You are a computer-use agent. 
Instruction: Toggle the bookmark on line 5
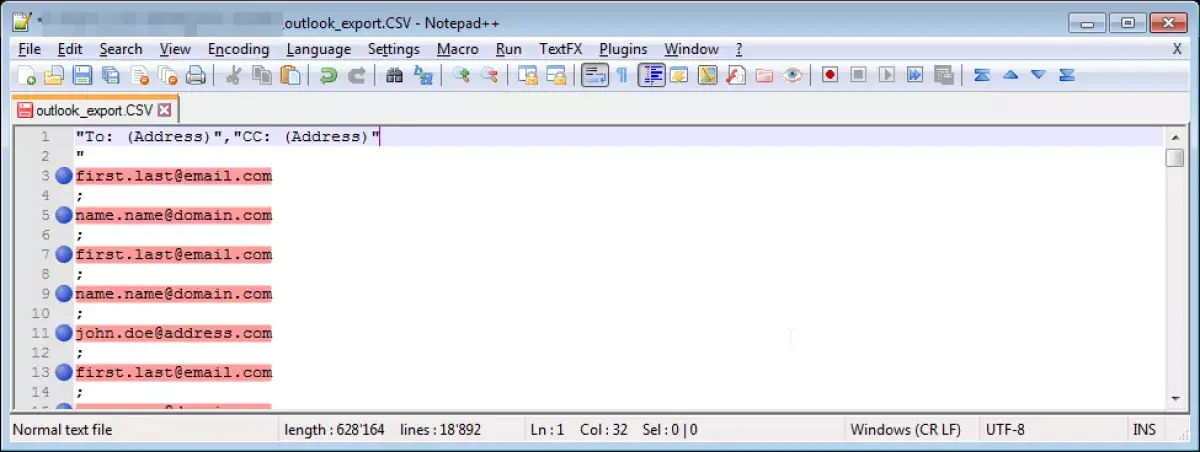(63, 215)
